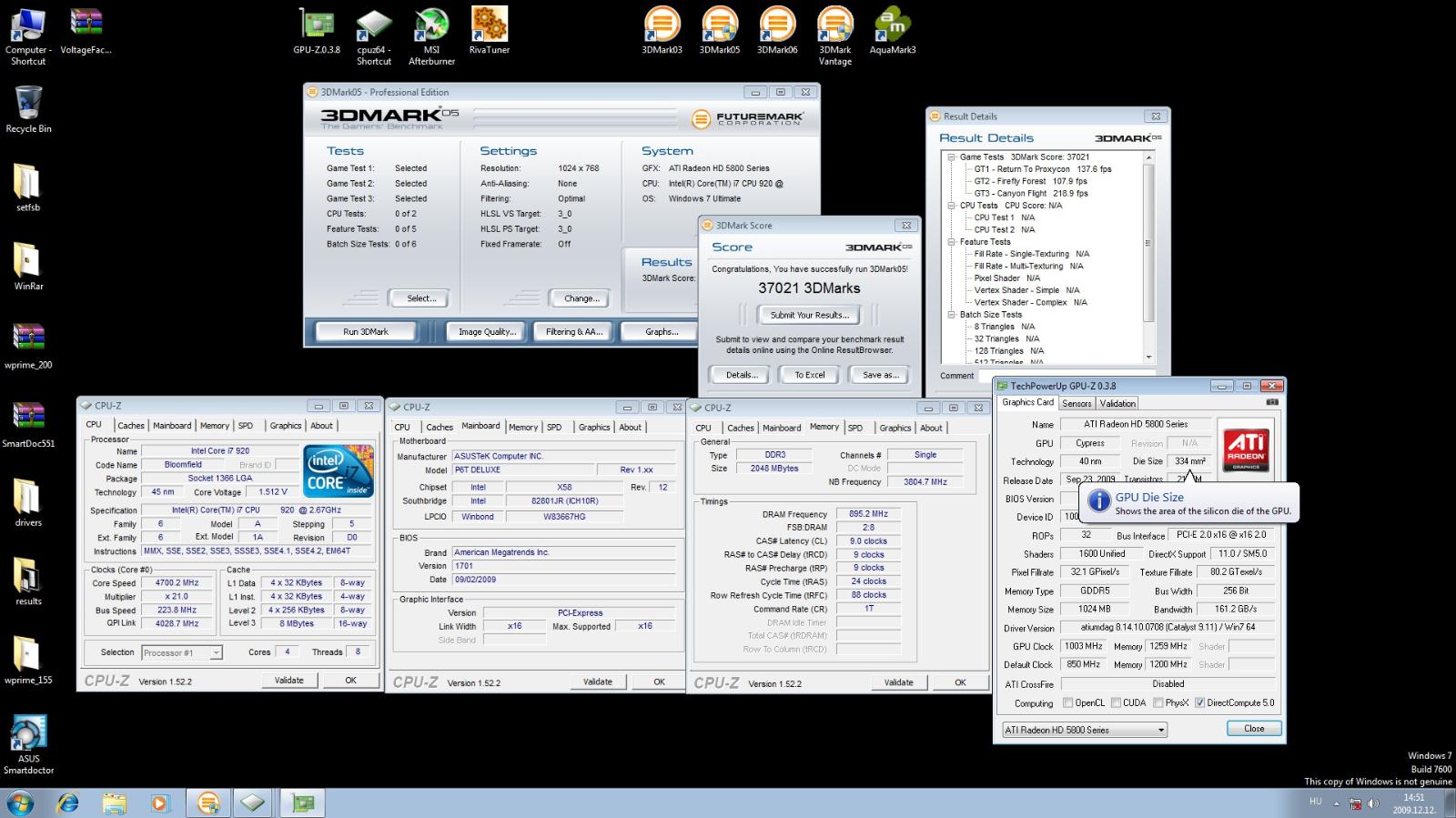Open Windows Media Player from the taskbar
Image resolution: width=1456 pixels, height=818 pixels.
tap(160, 803)
